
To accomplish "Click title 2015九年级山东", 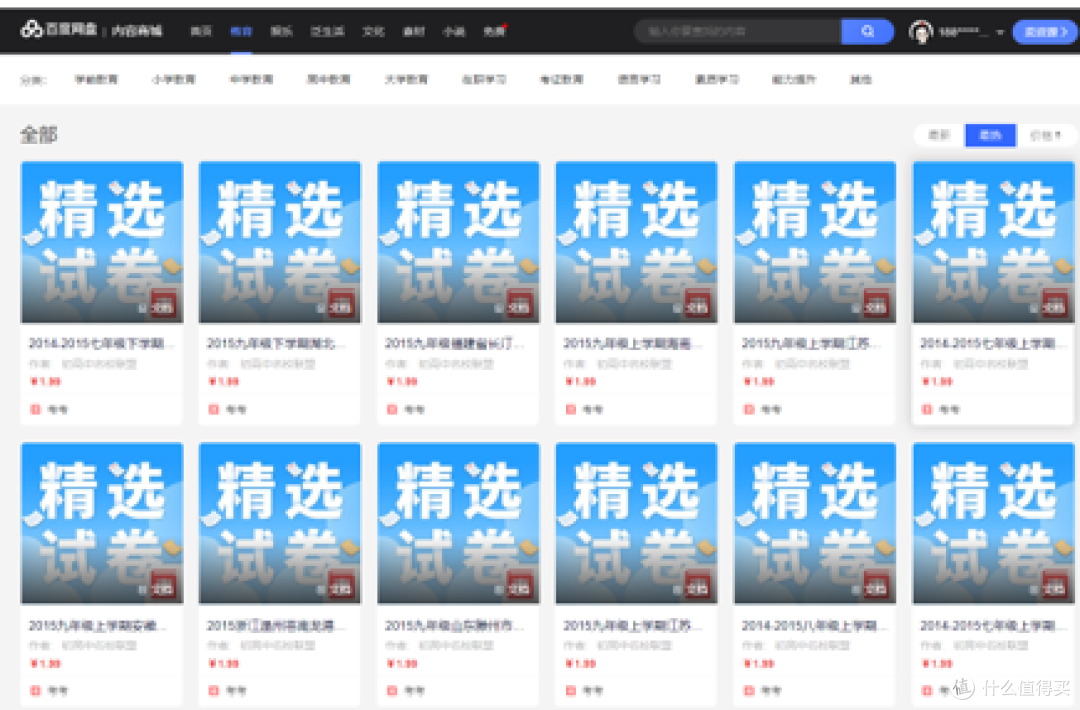I will [x=455, y=625].
